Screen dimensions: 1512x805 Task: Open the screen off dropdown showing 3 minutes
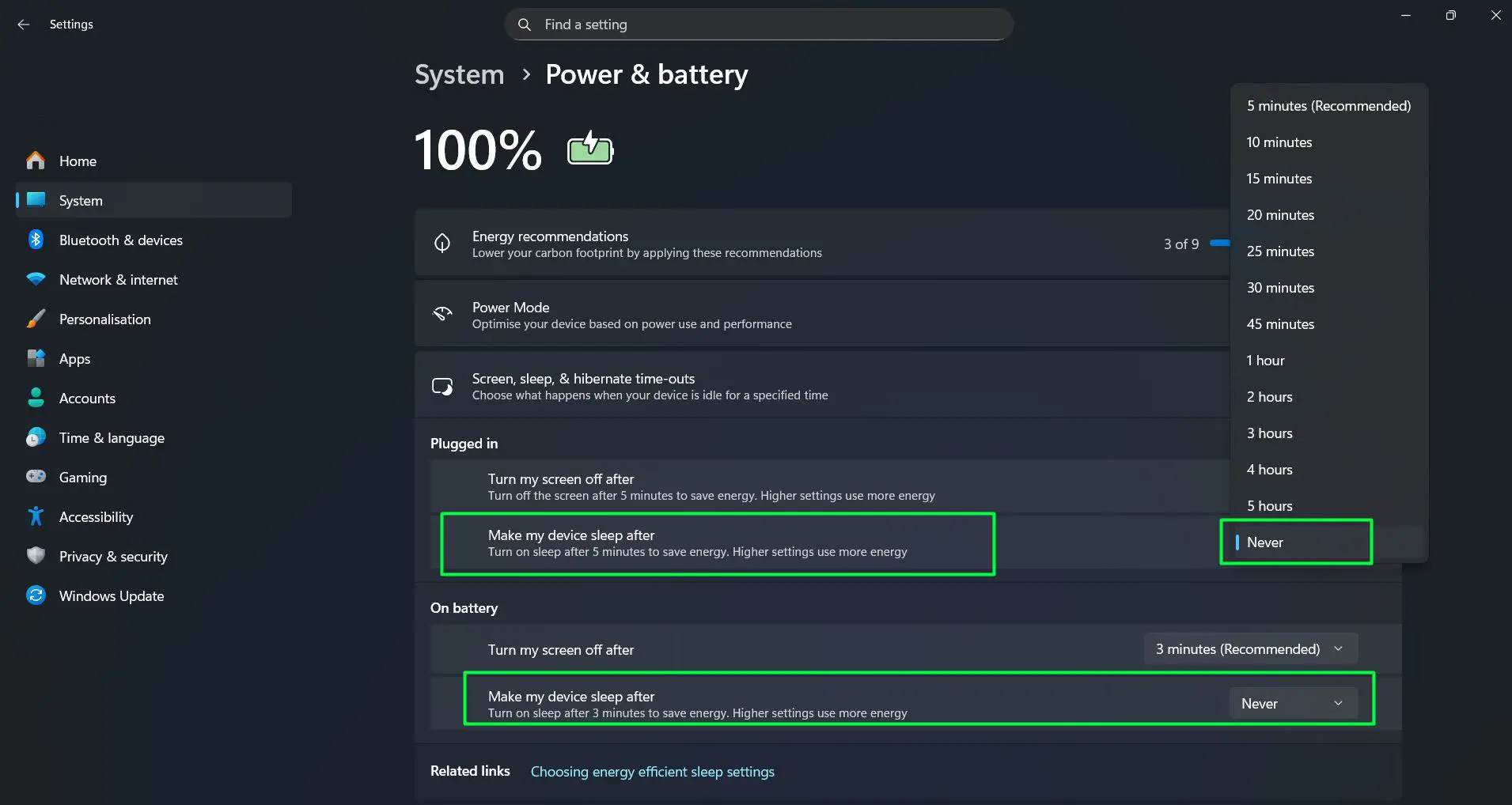pyautogui.click(x=1249, y=648)
